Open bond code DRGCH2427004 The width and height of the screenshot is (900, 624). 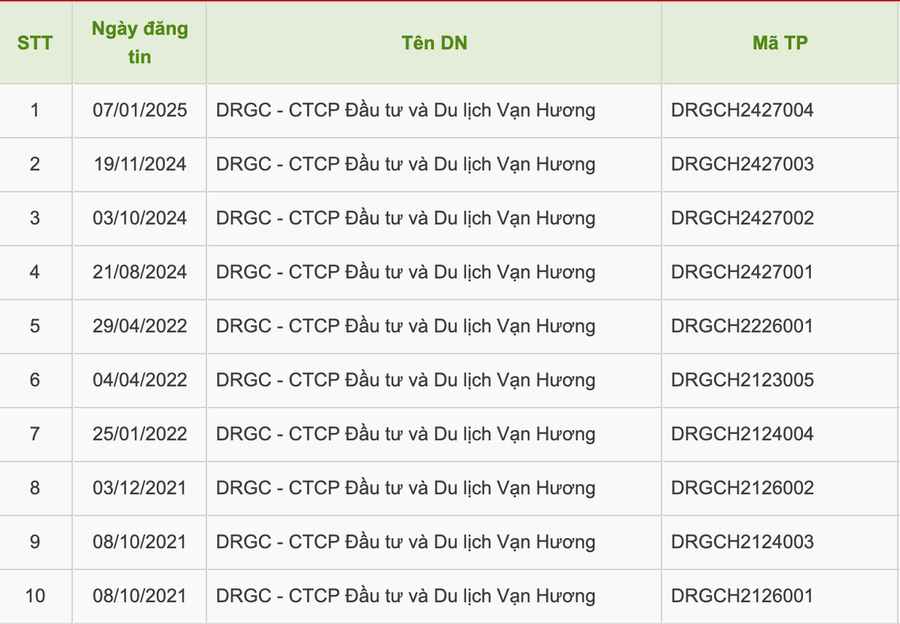tap(742, 110)
